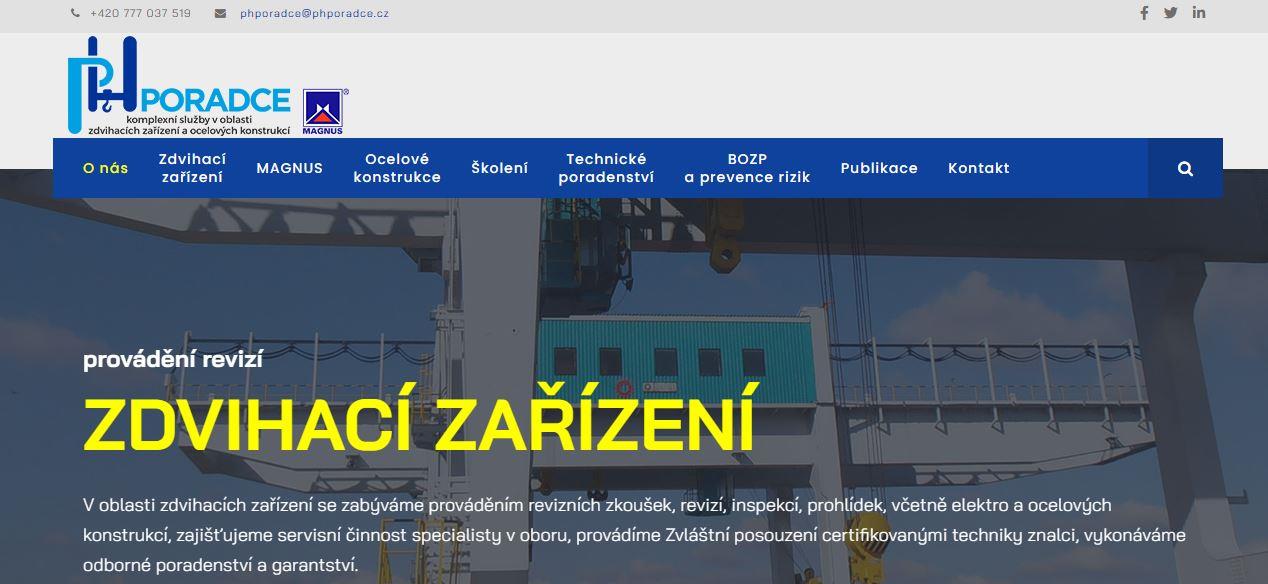Open Technické poradenství menu item

tap(606, 168)
